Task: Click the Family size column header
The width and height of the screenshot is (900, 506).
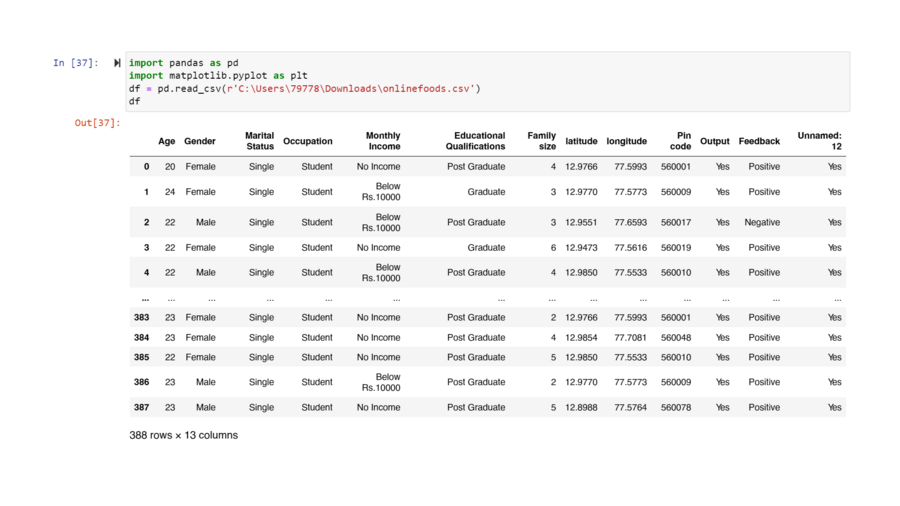Action: click(542, 141)
